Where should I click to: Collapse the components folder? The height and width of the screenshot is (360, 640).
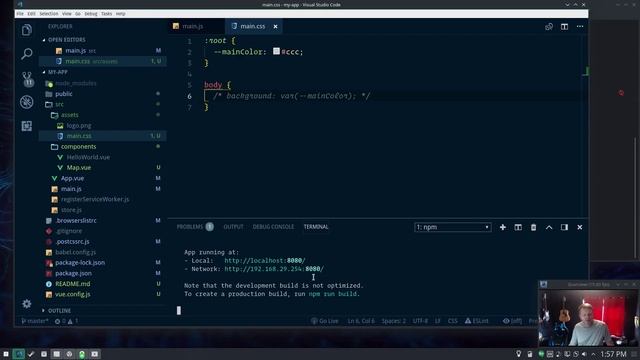[78, 147]
